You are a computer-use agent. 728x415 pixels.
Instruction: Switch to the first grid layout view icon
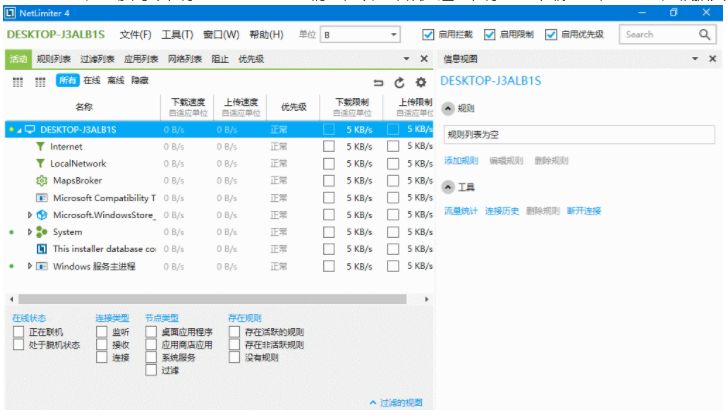tap(18, 83)
